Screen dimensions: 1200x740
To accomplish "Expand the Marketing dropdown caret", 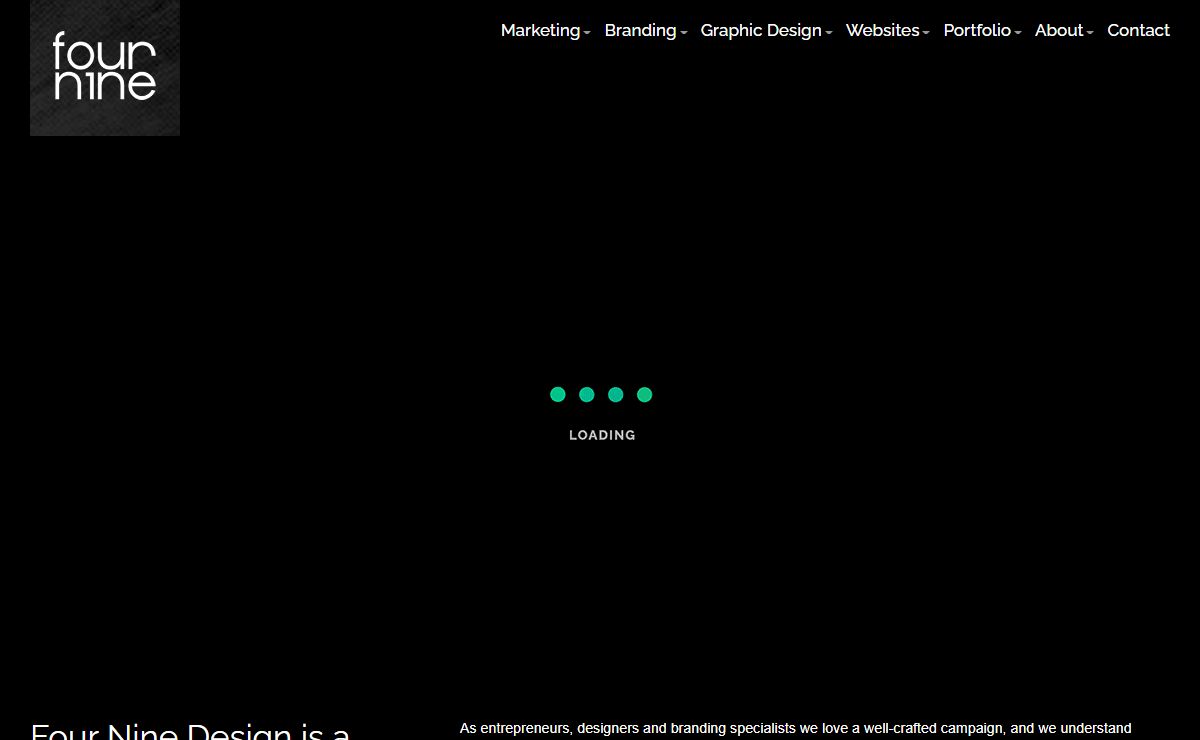I will point(587,33).
